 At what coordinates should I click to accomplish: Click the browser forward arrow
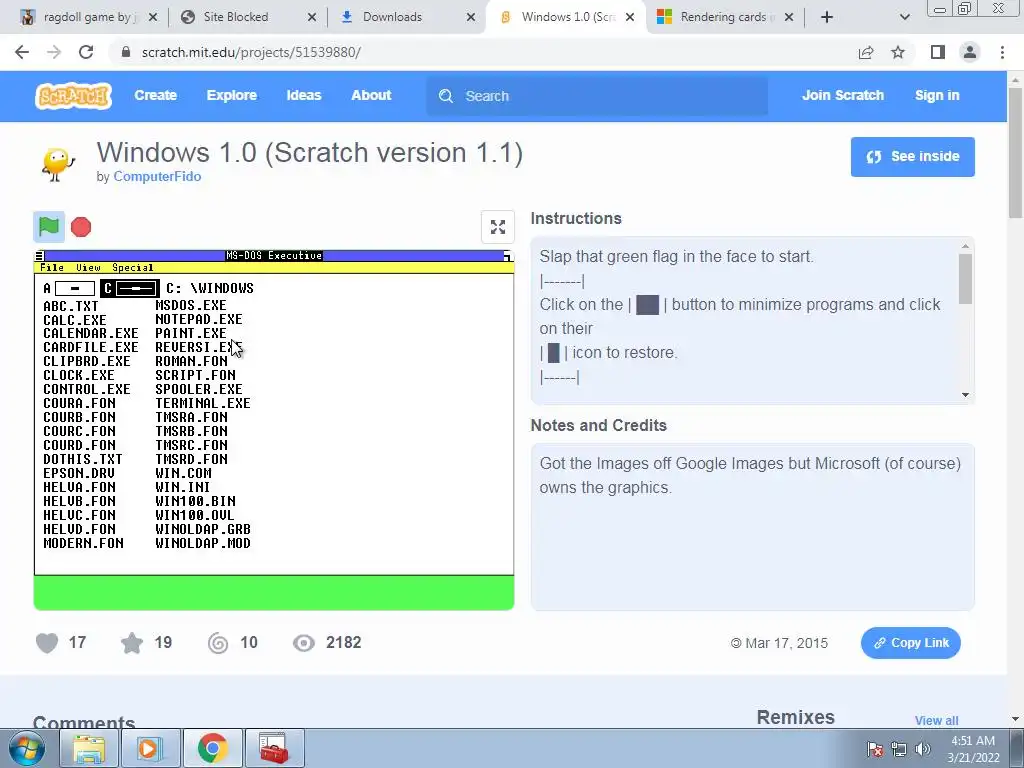54,52
